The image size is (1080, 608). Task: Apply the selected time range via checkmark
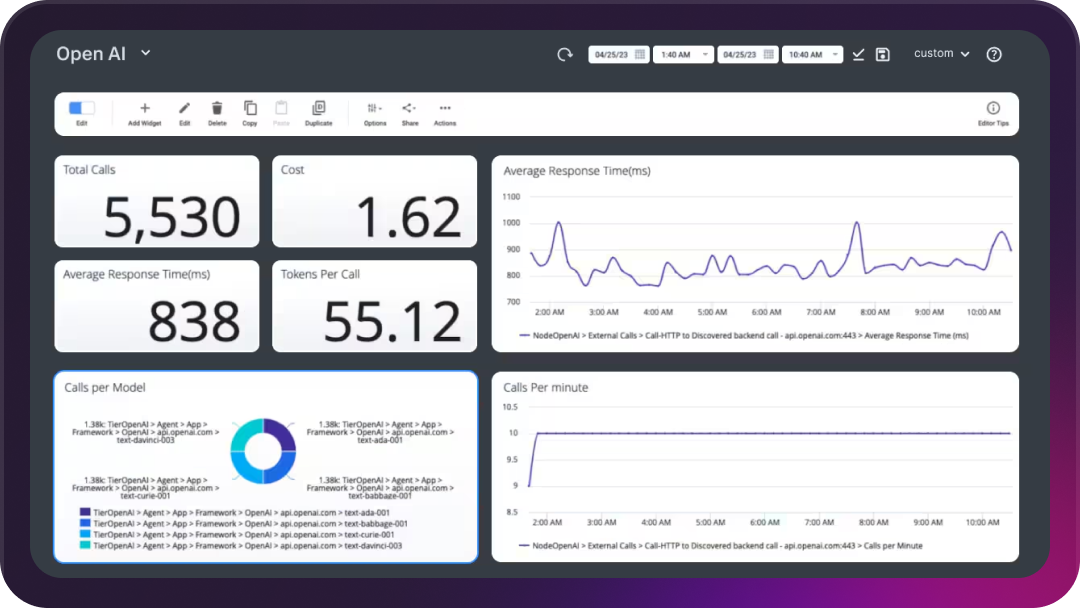pos(858,54)
